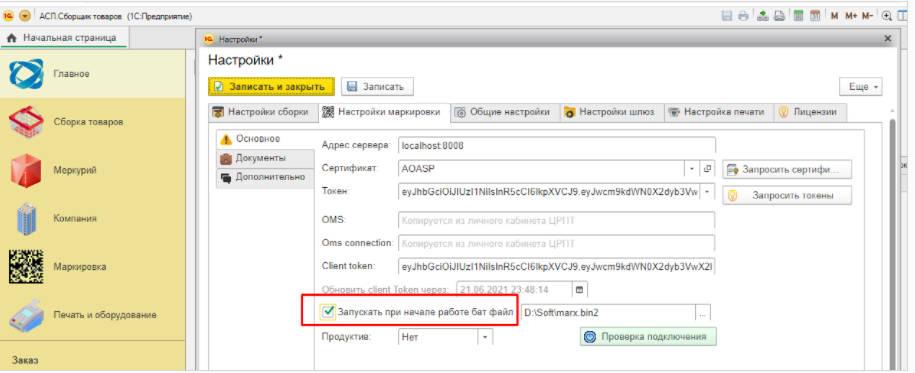The image size is (915, 373).
Task: Click the 1C logo icon in title bar
Action: [9, 16]
